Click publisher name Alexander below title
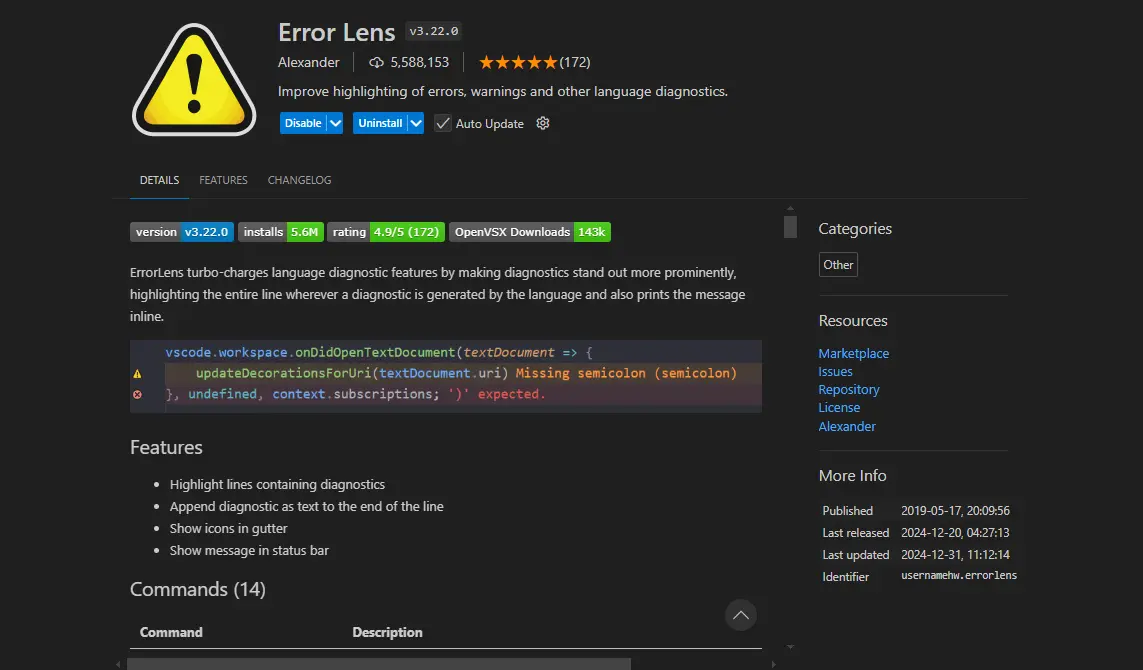Viewport: 1143px width, 670px height. (308, 63)
